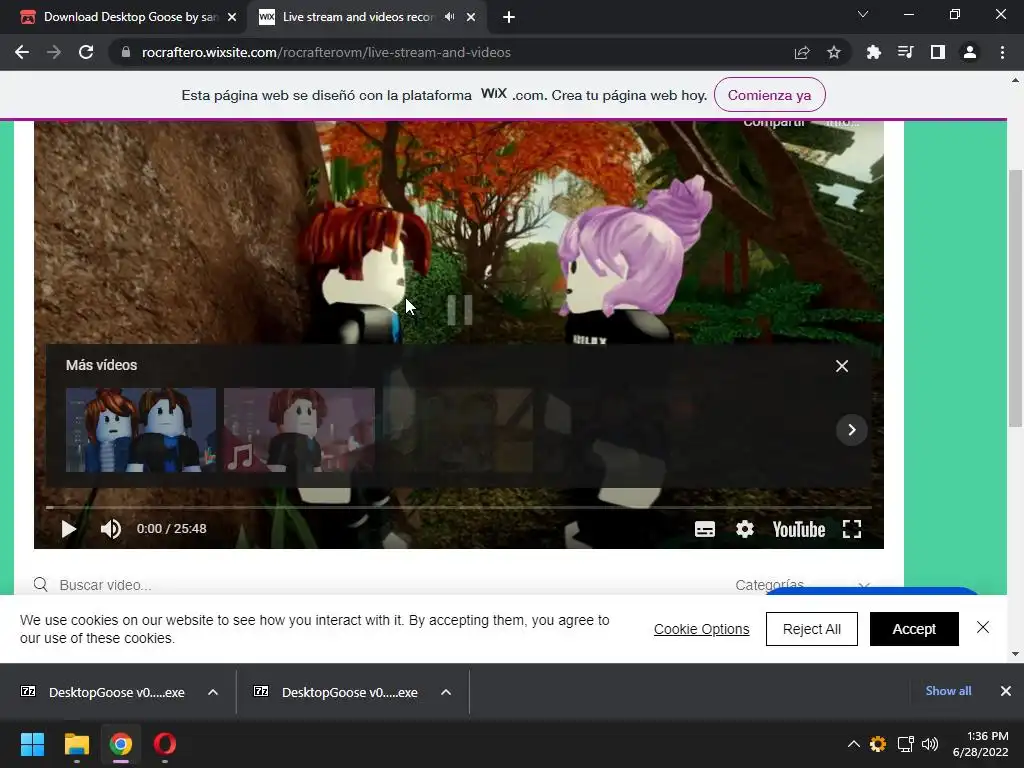The width and height of the screenshot is (1024, 768).
Task: Go back to the previous page
Action: point(22,52)
